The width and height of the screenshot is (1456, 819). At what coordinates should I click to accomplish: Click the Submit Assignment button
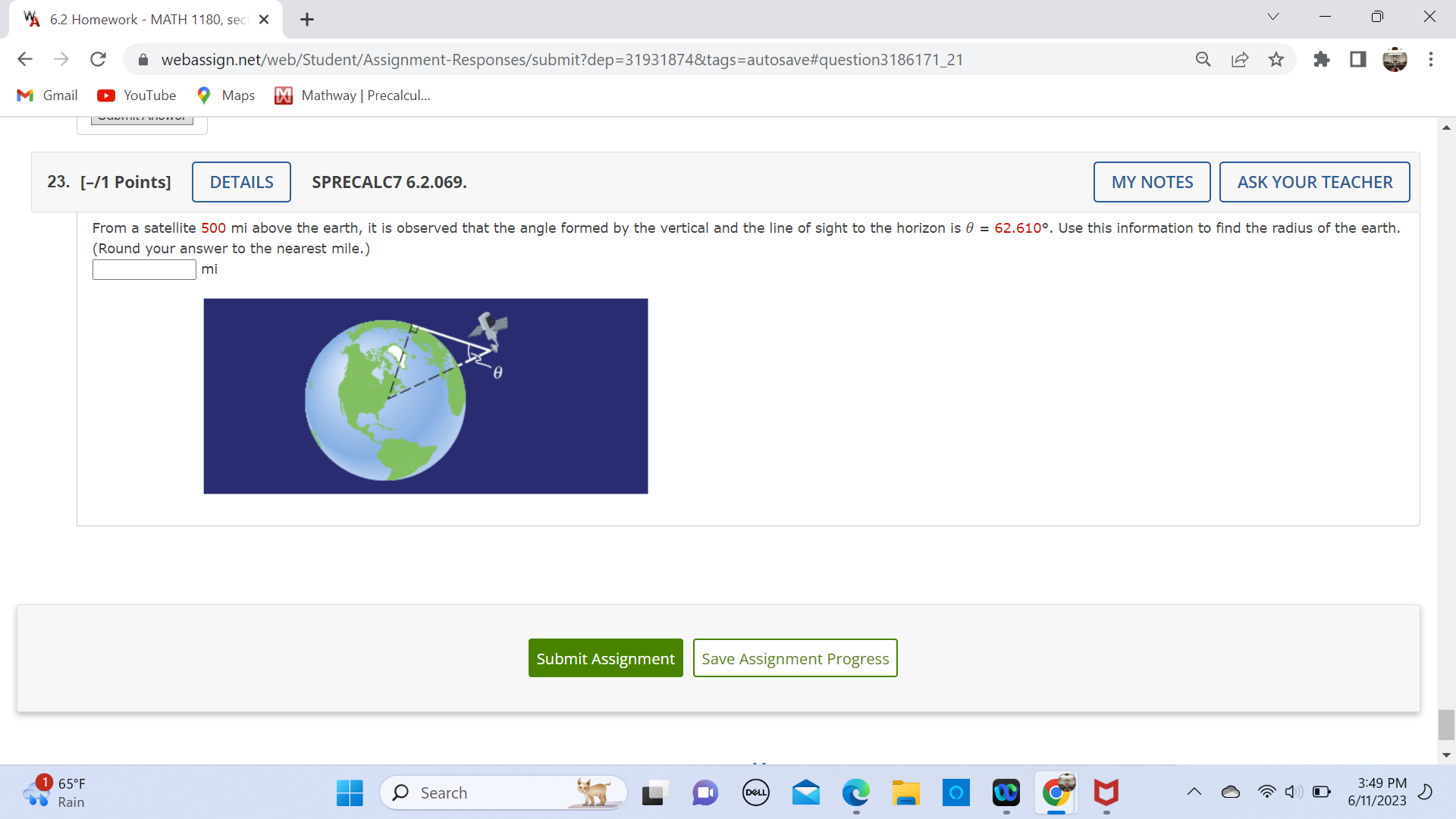click(x=605, y=657)
